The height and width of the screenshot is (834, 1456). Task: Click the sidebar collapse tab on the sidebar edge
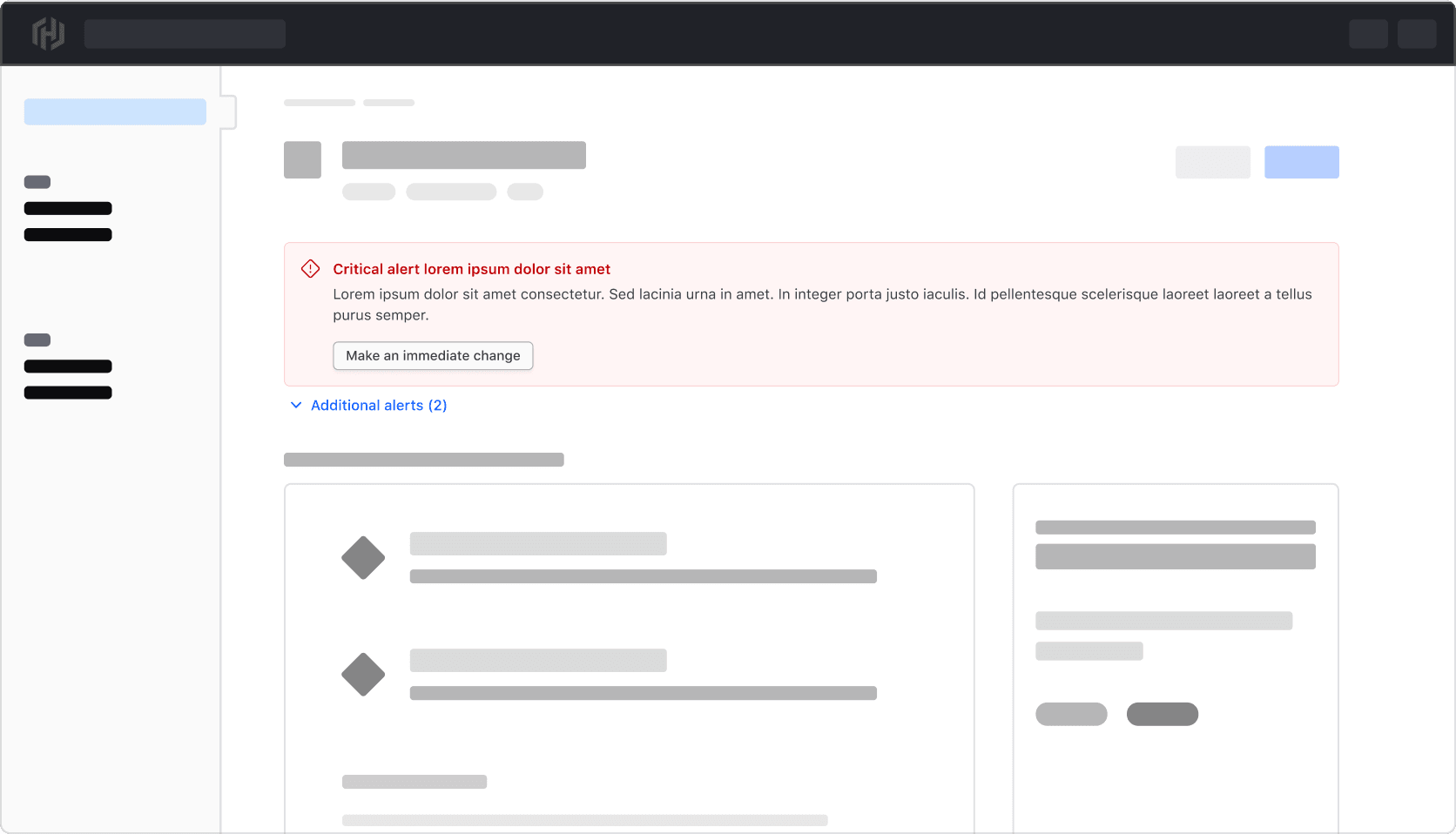(x=229, y=112)
